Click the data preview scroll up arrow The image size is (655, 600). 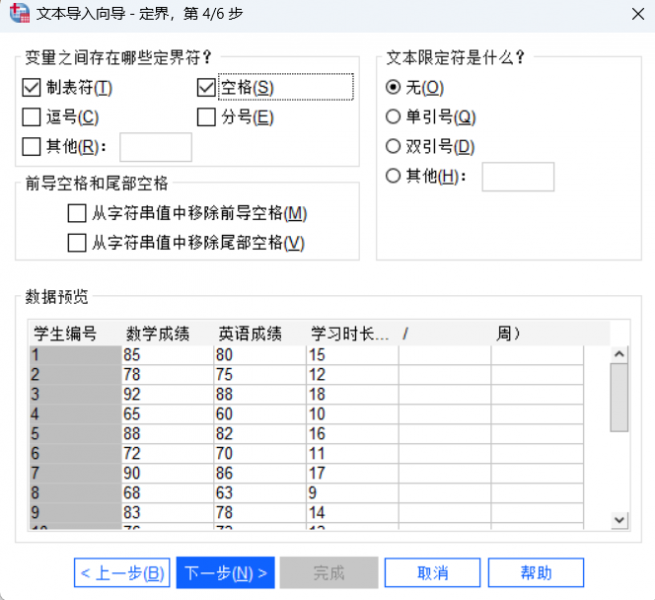pos(619,354)
